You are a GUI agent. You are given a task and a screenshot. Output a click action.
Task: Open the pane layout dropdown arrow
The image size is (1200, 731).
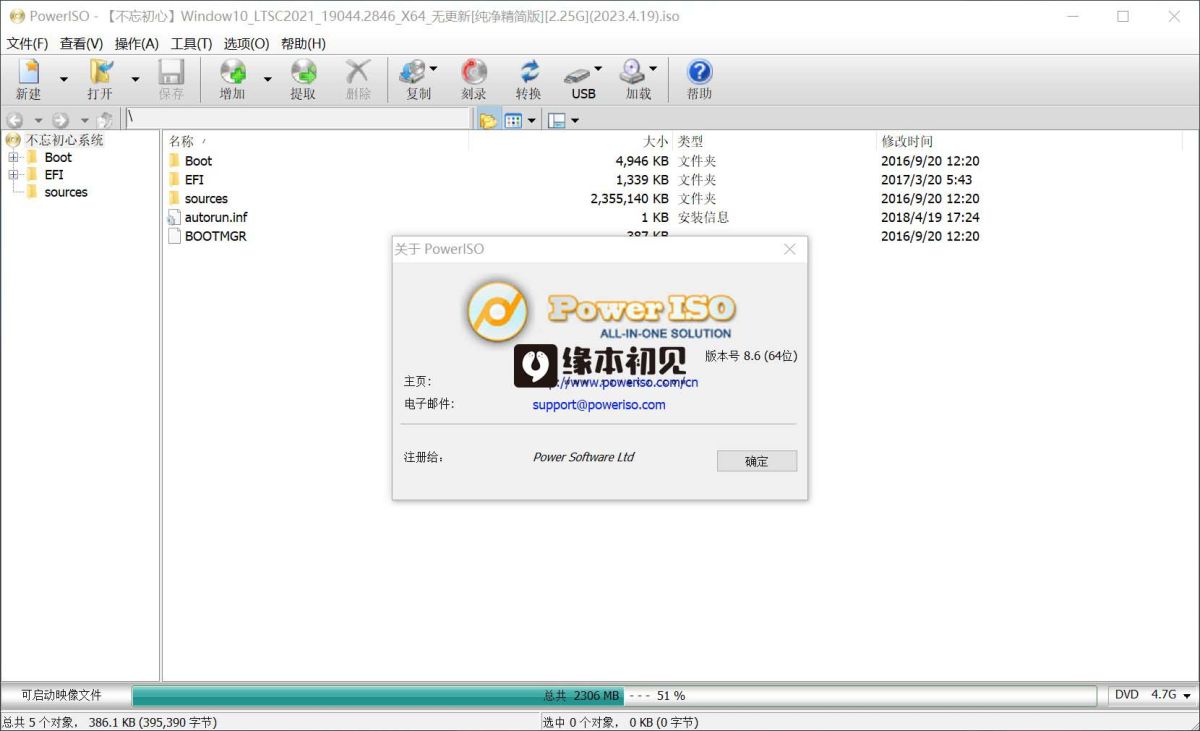(575, 120)
